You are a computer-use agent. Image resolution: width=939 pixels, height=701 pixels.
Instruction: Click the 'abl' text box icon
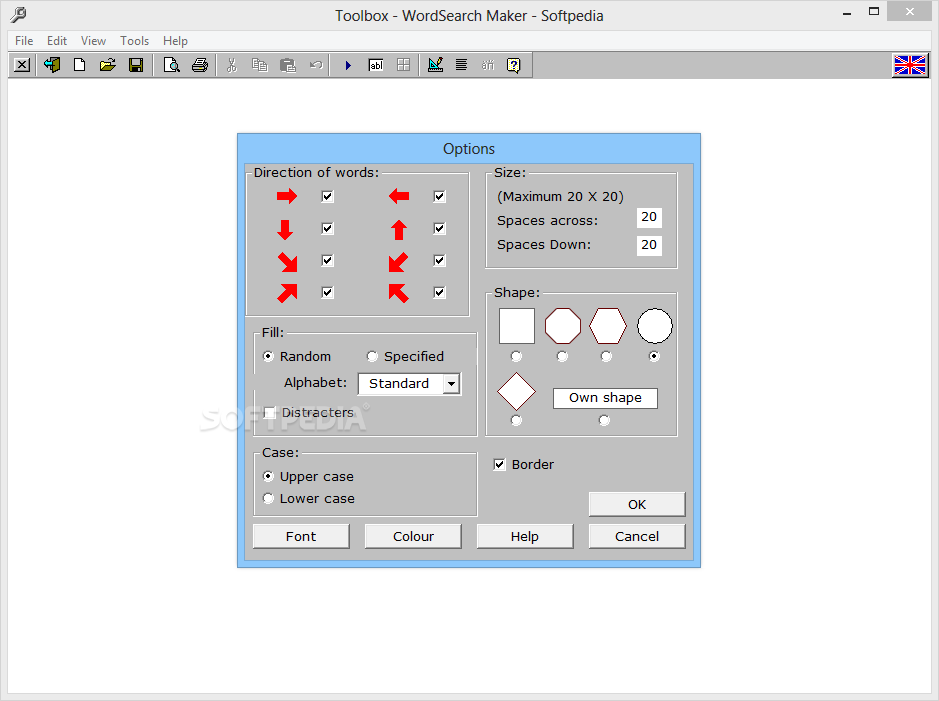(375, 65)
